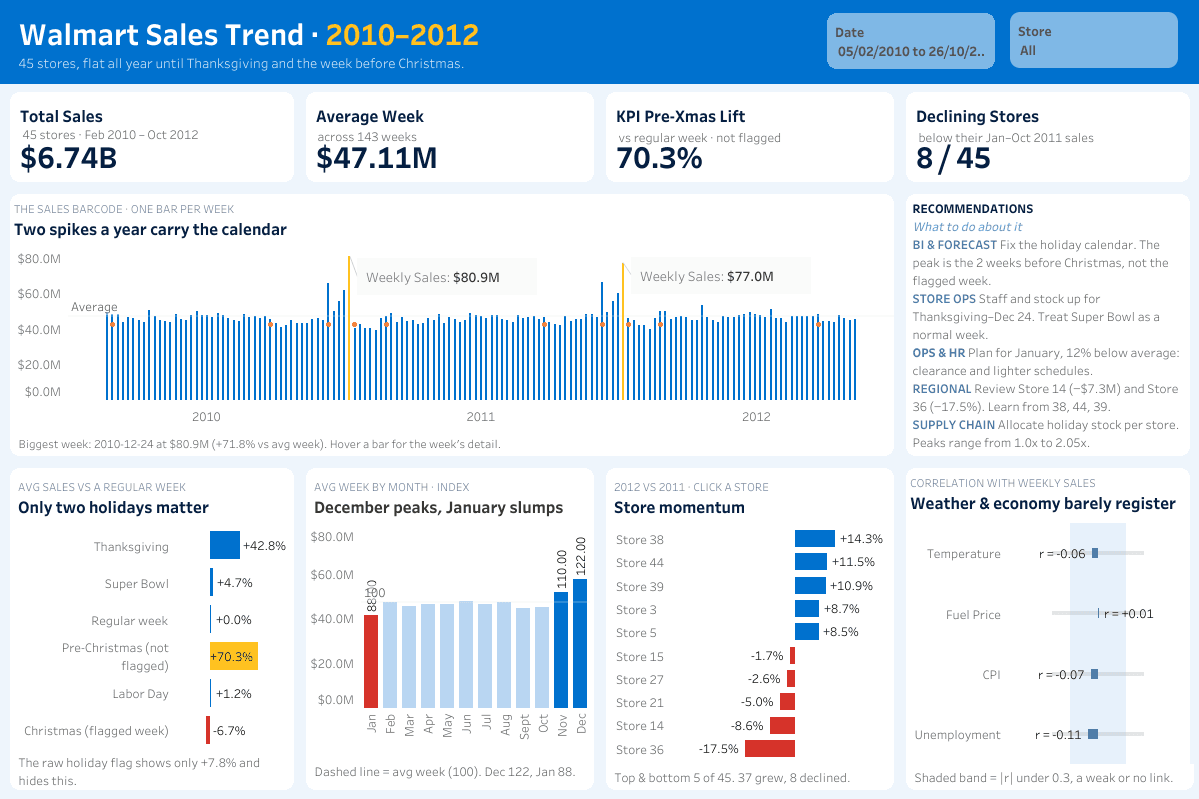Click the Average reference line label

click(94, 307)
